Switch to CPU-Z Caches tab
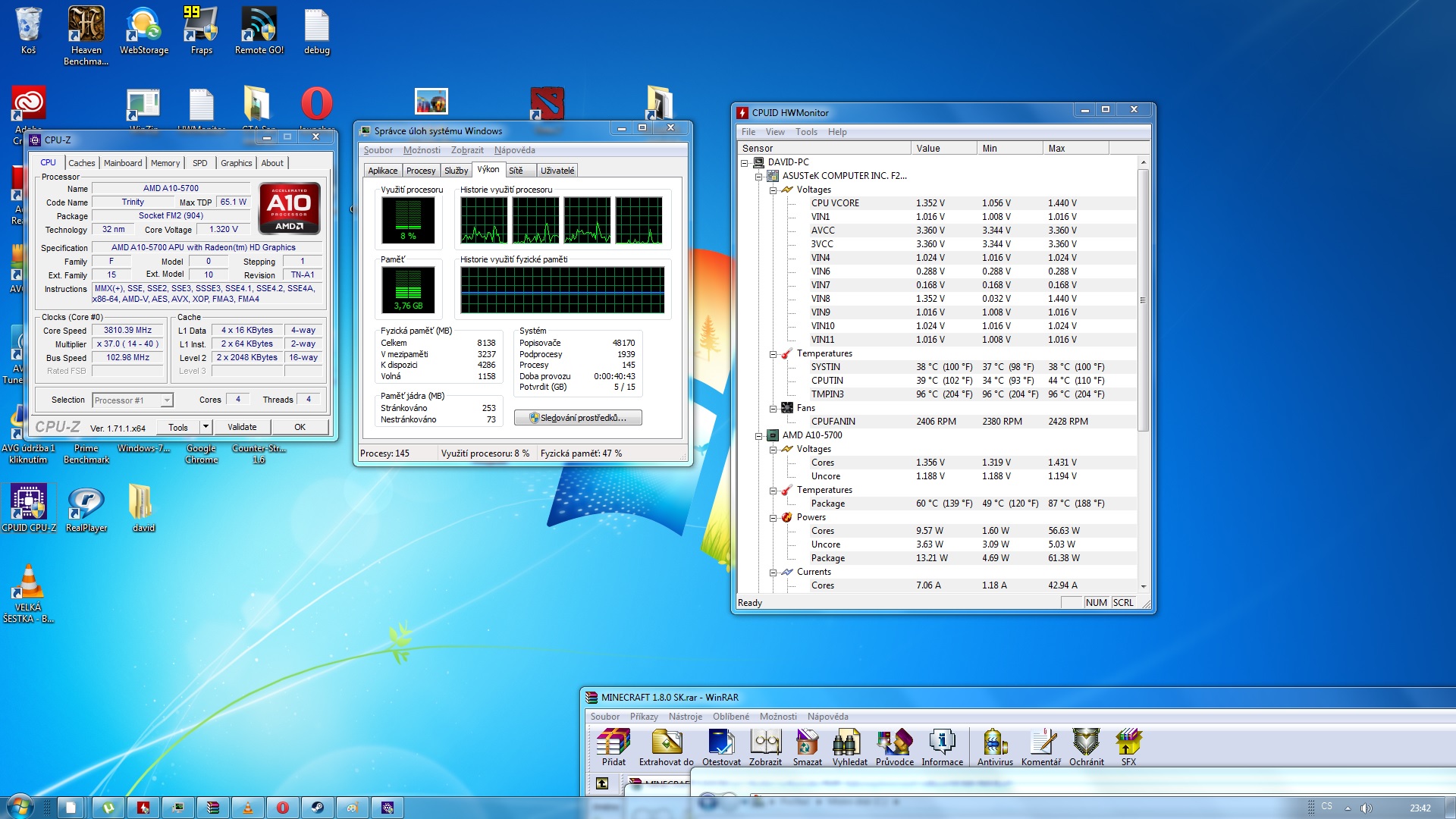Viewport: 1456px width, 819px height. (81, 163)
